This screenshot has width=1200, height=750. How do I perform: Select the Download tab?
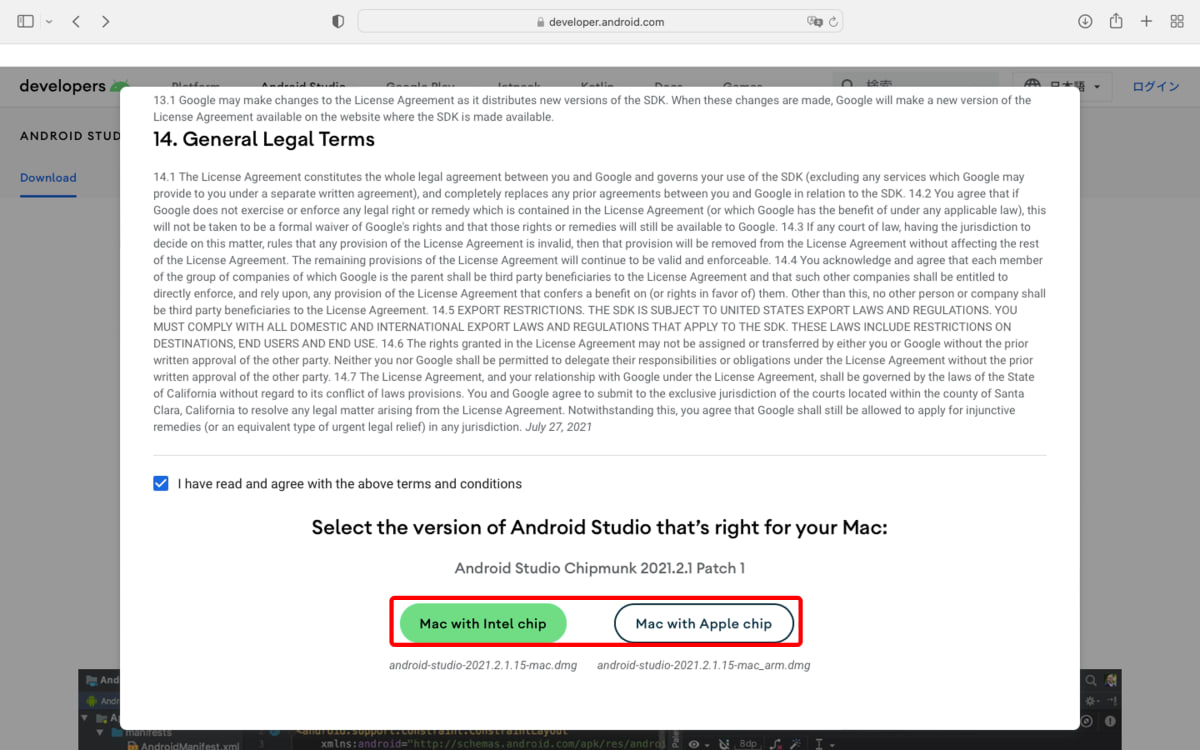48,177
